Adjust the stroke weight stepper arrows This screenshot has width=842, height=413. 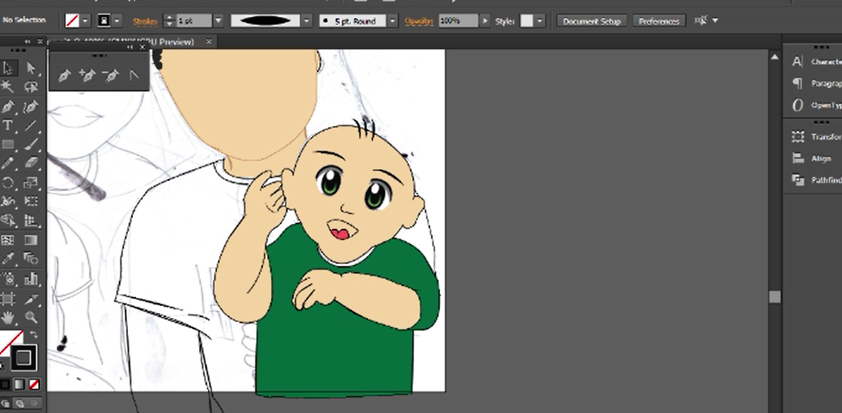tap(170, 21)
